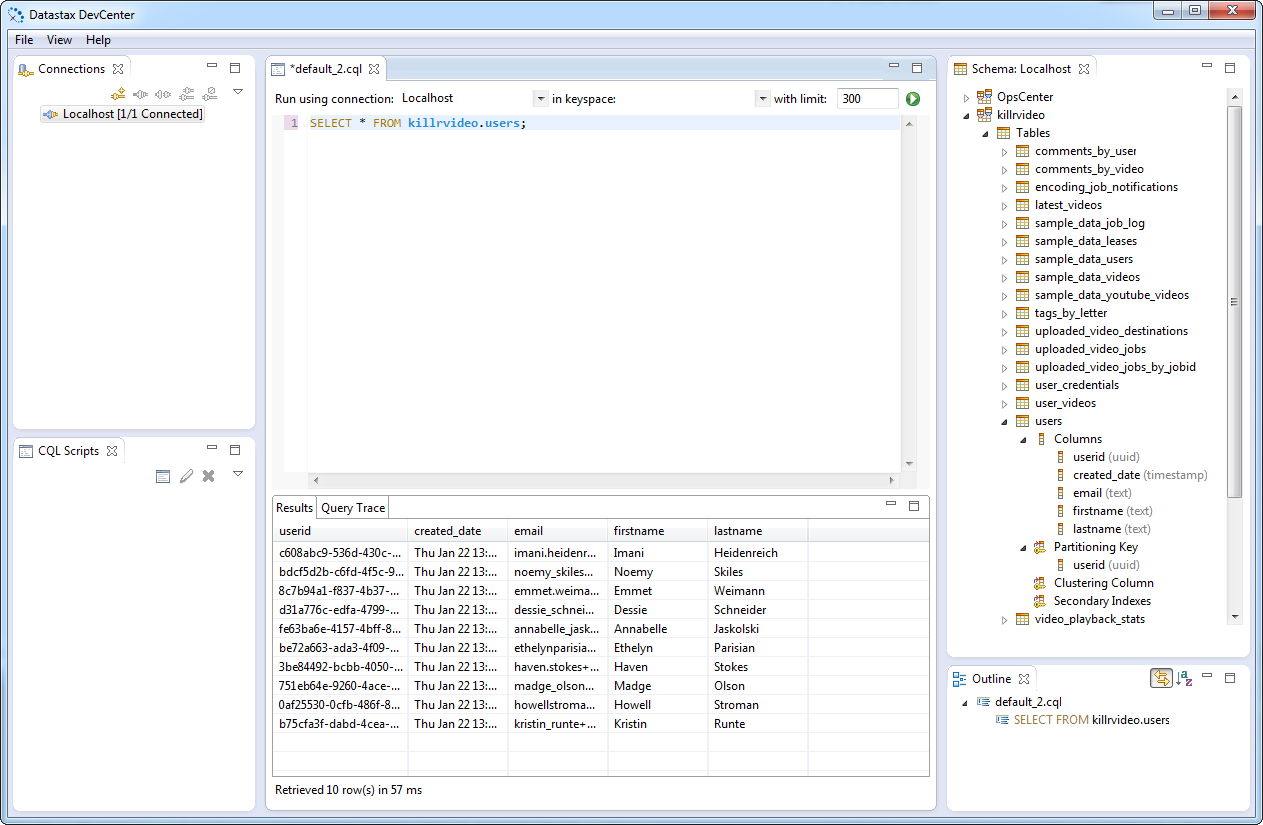Click the email column header
Screen dimensions: 1263x825
click(558, 531)
